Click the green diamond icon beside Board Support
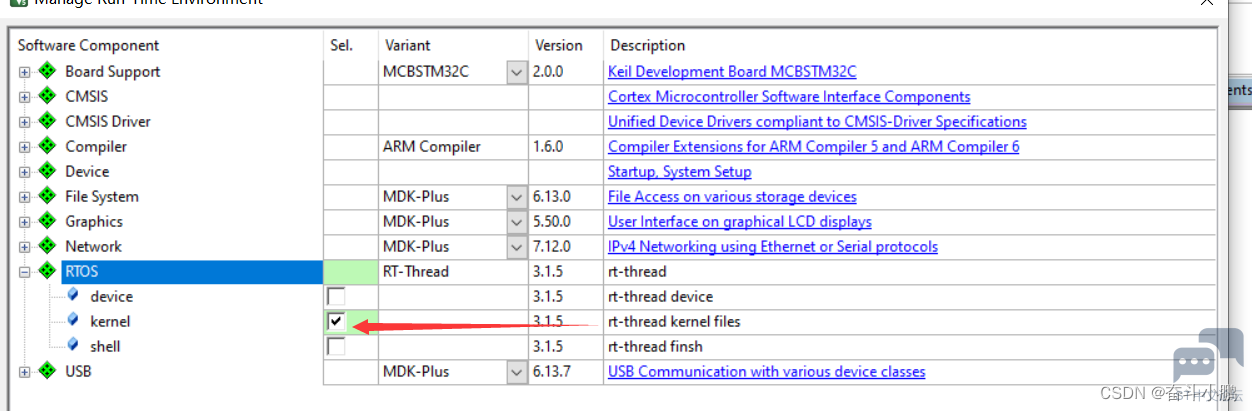 click(46, 71)
